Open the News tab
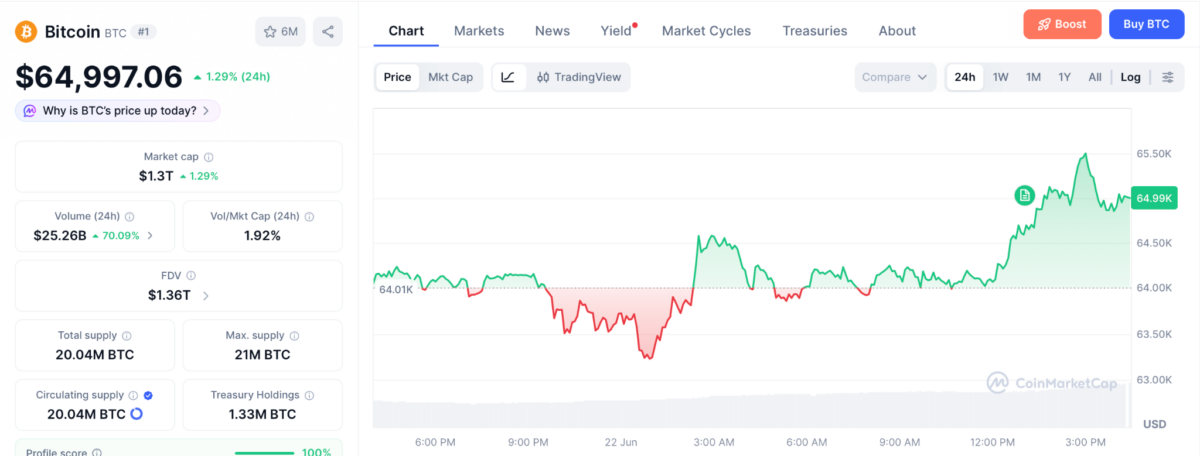 click(x=552, y=31)
